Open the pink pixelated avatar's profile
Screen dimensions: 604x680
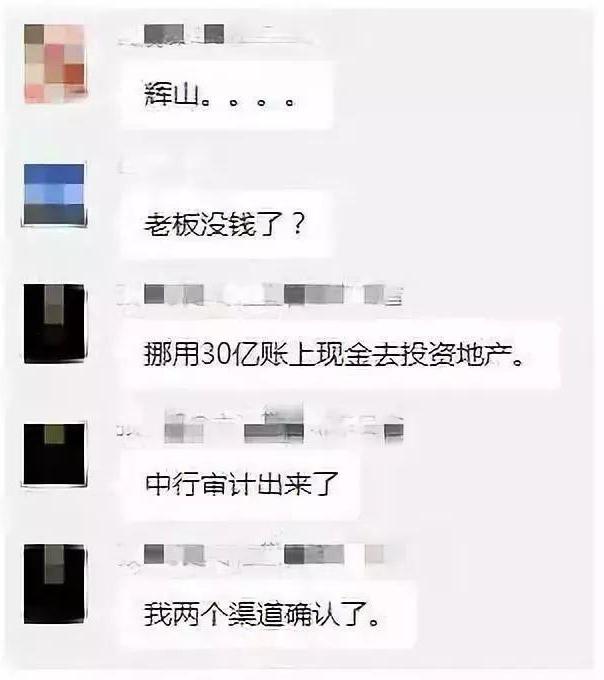pos(55,63)
